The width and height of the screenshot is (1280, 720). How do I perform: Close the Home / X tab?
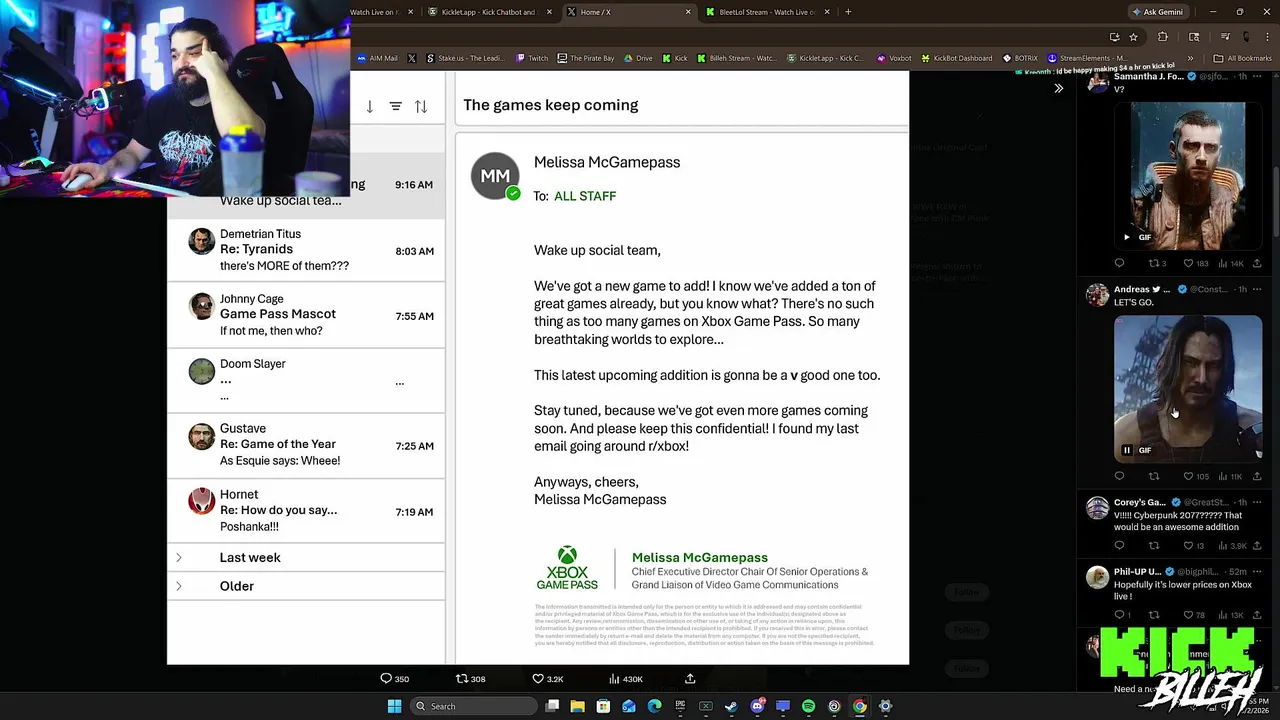point(688,12)
